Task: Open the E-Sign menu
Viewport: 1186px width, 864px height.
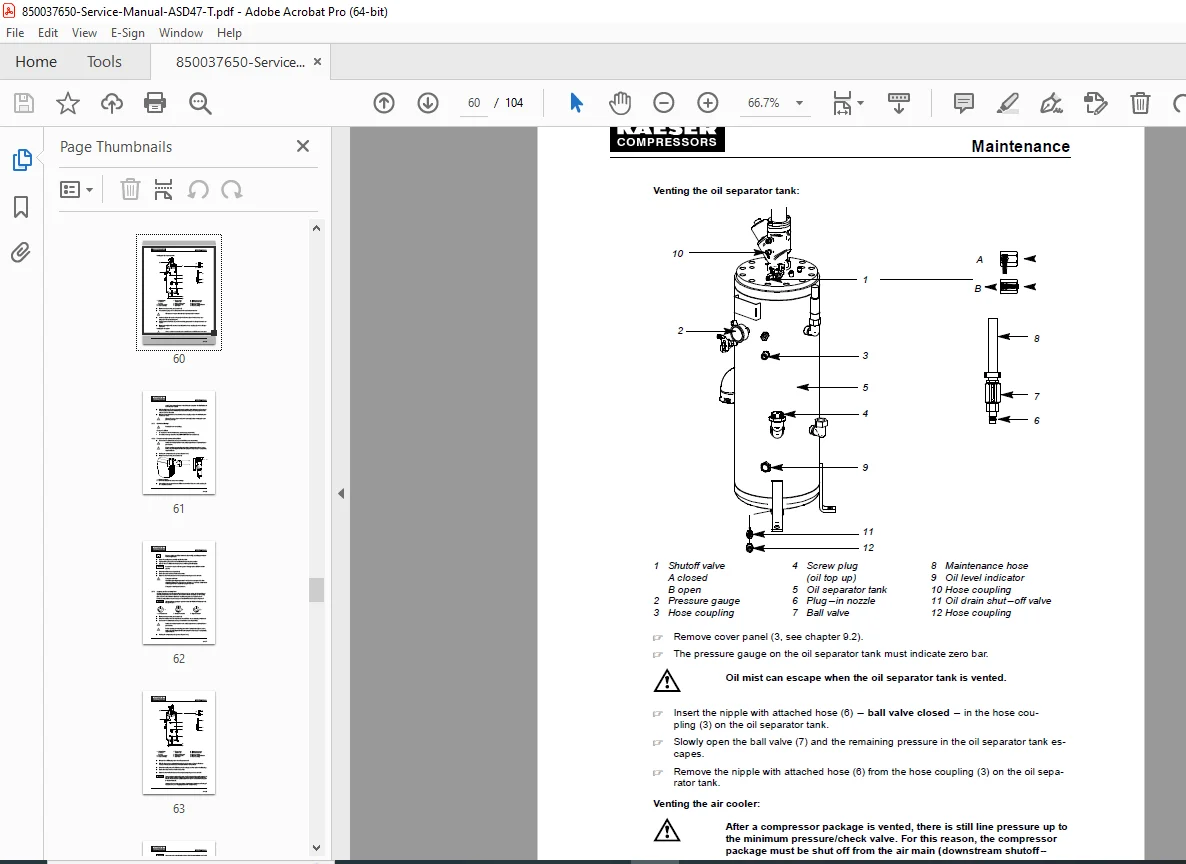Action: [x=127, y=33]
